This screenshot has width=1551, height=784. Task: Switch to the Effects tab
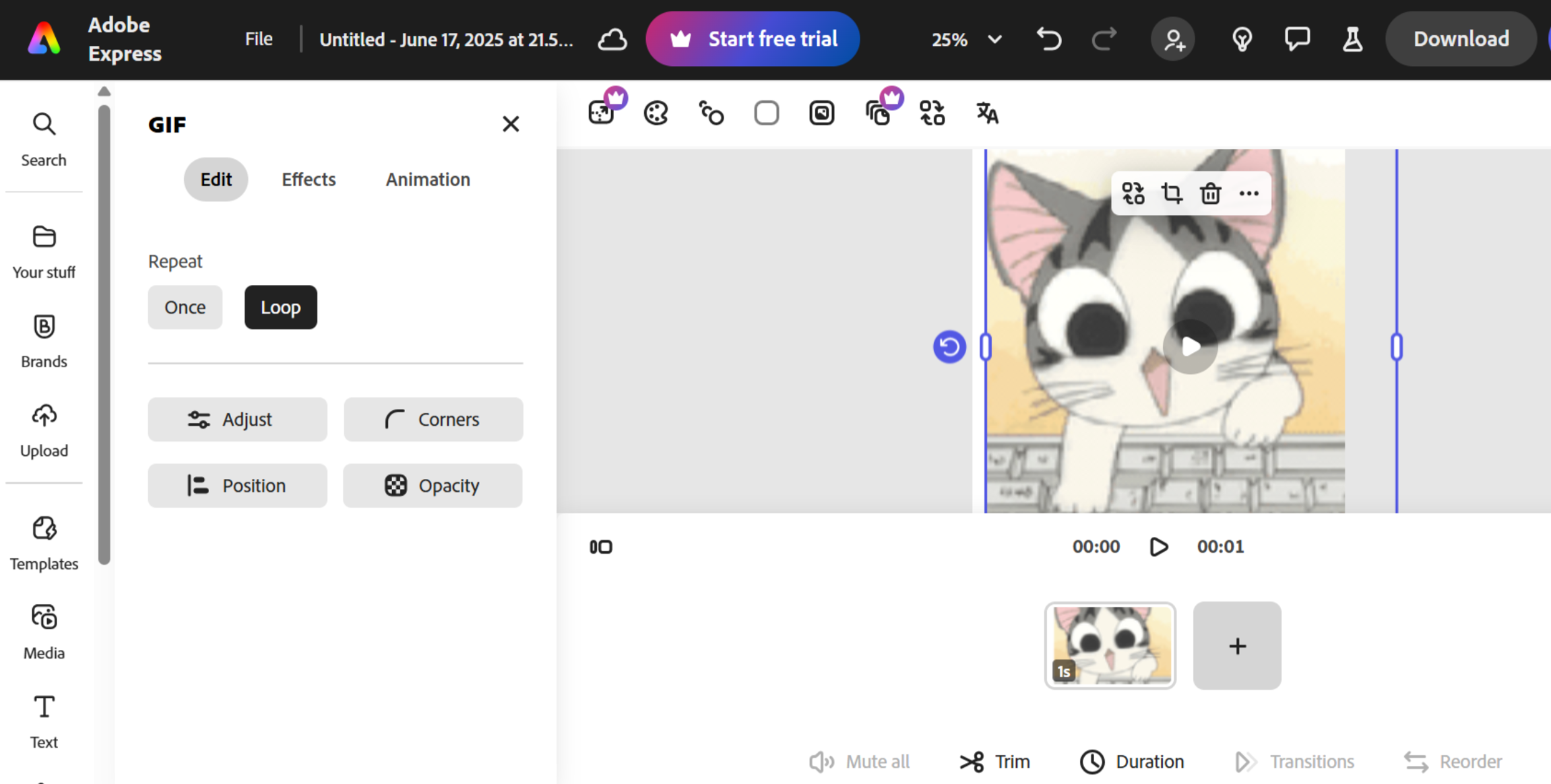(308, 179)
